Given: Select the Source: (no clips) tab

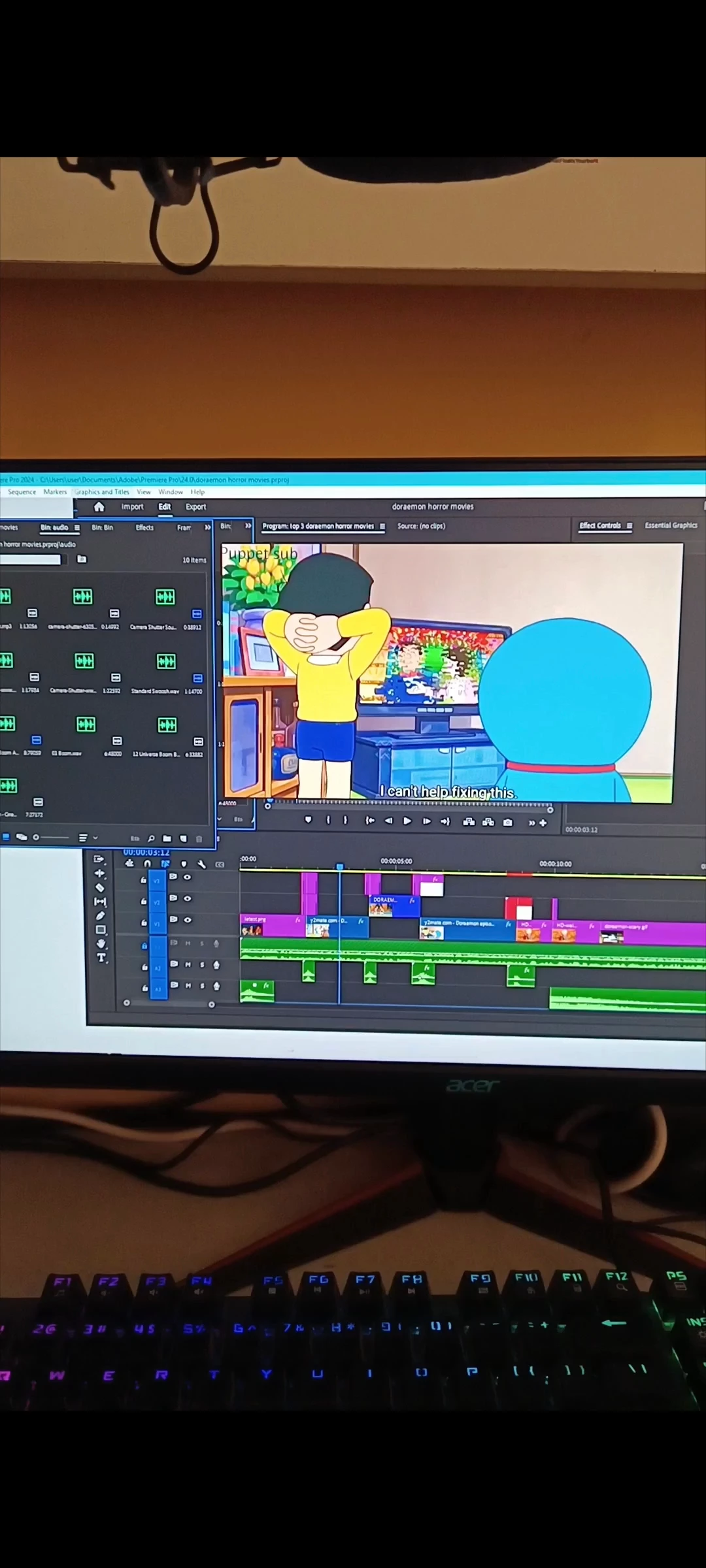Looking at the screenshot, I should point(421,526).
